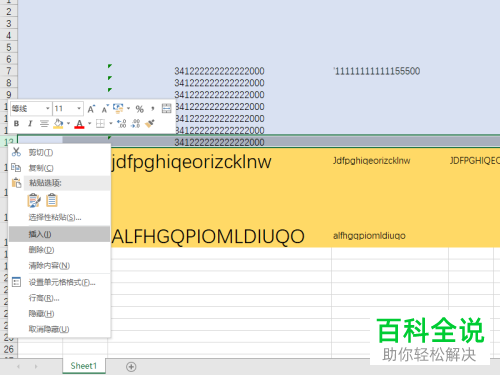Screen dimensions: 500x375
Task: Choose 取消隐藏(U) to unhide rows
Action: pos(49,329)
